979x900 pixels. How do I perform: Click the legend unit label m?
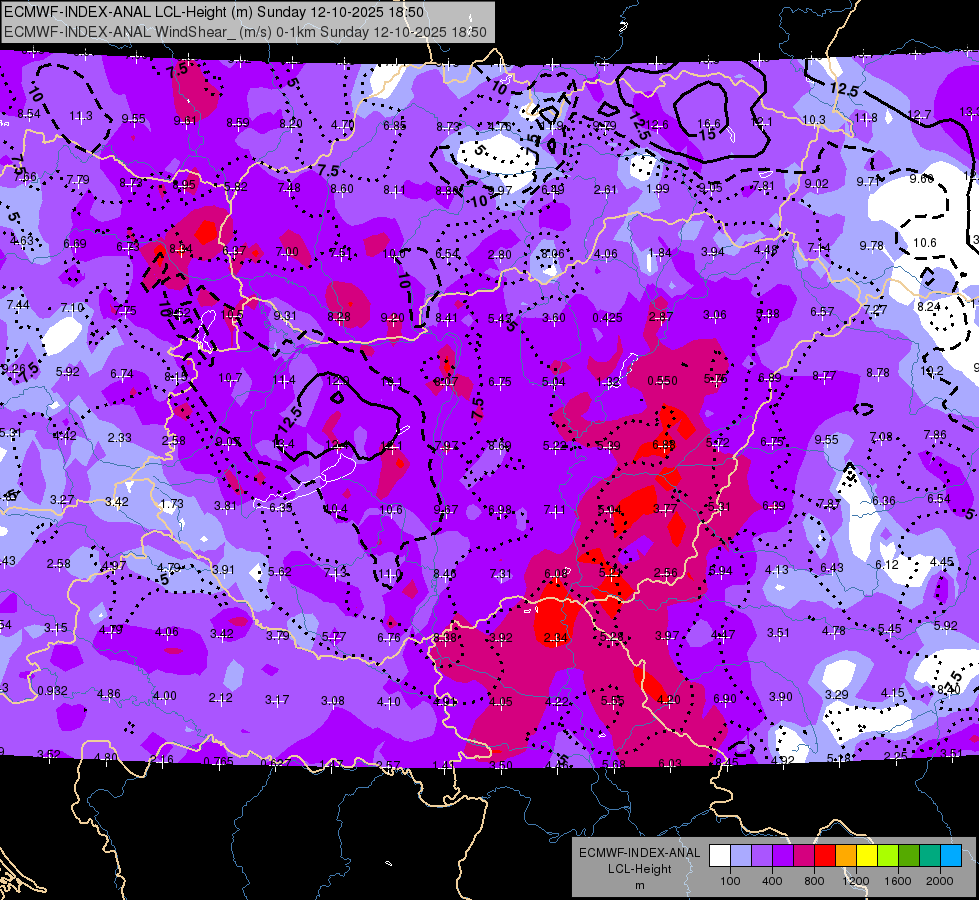click(639, 885)
